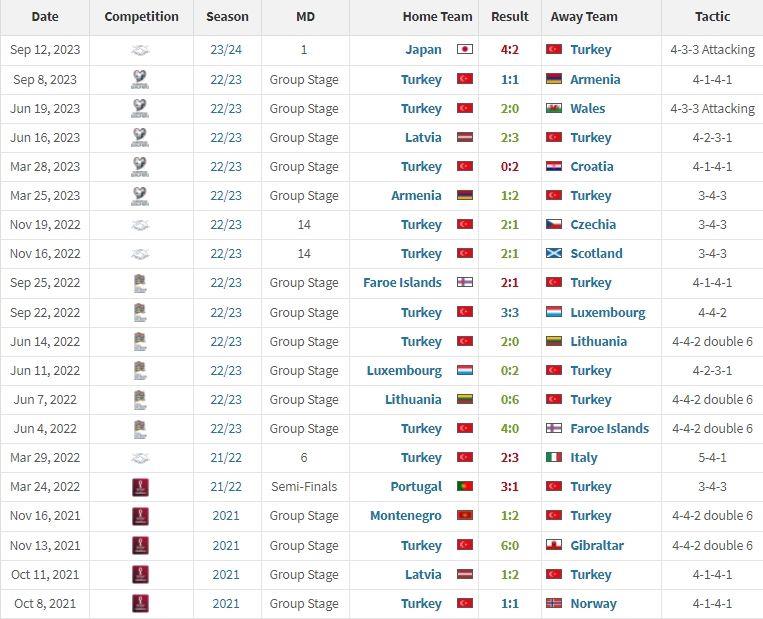Click friendly handshake icon for Nov 19, 2022
The width and height of the screenshot is (763, 619).
[x=140, y=225]
